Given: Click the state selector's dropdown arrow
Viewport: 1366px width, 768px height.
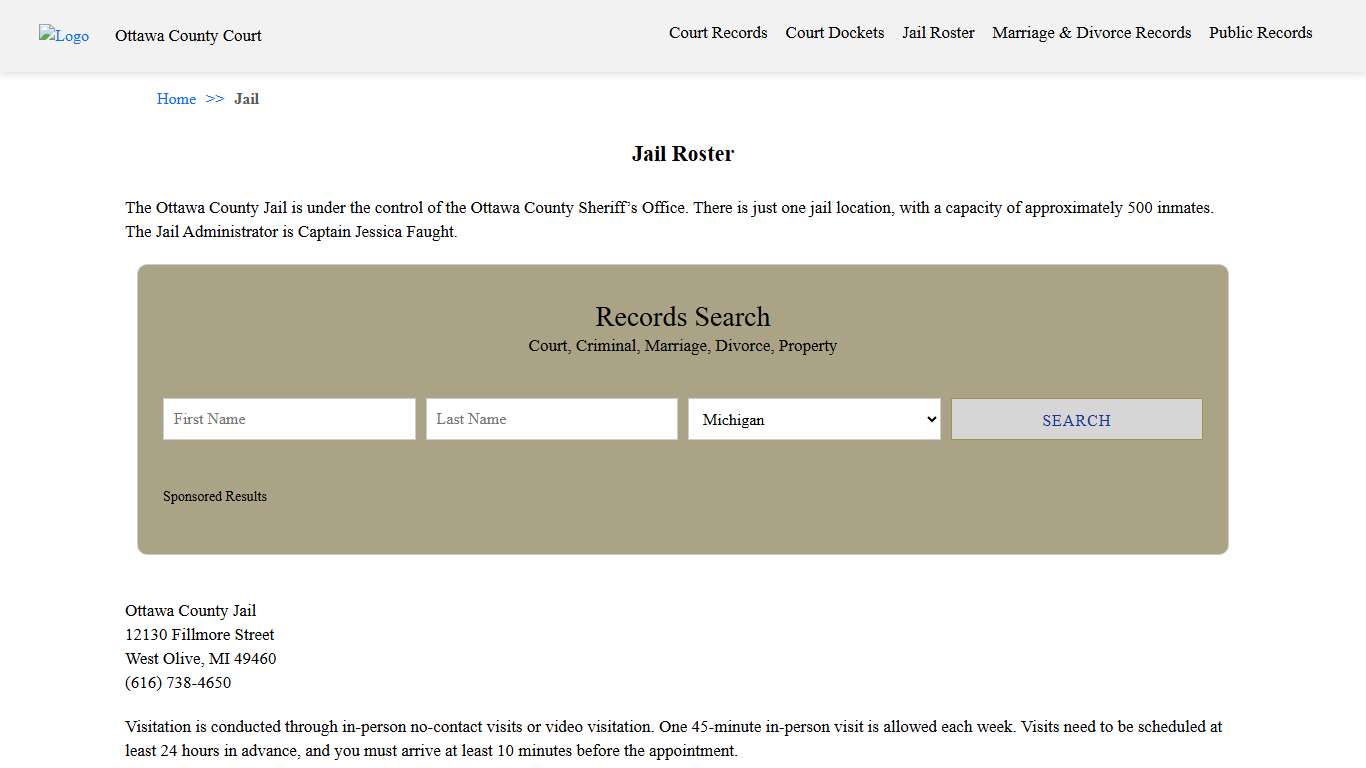Looking at the screenshot, I should (x=928, y=419).
